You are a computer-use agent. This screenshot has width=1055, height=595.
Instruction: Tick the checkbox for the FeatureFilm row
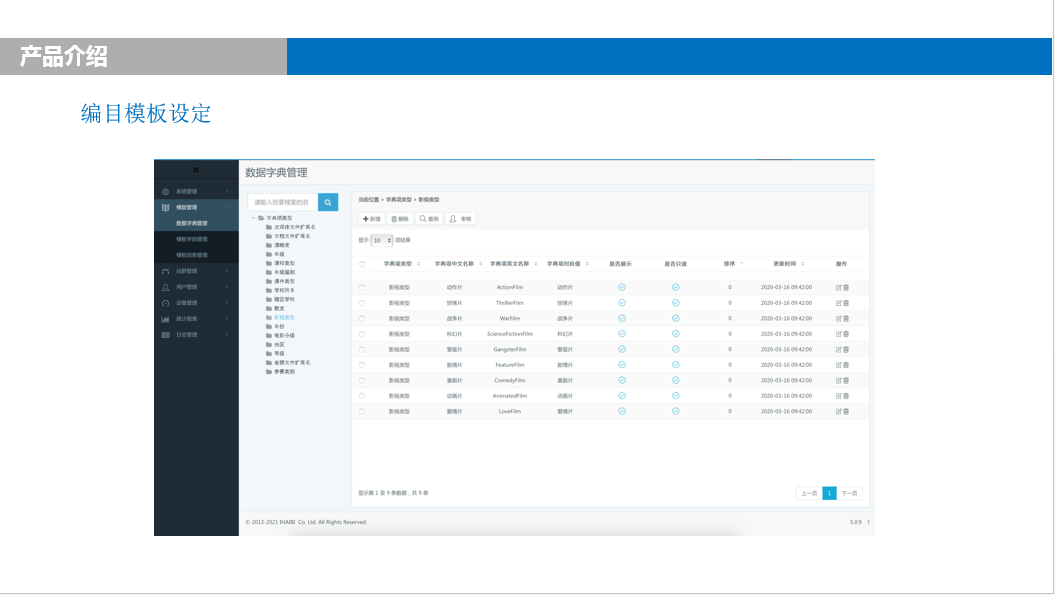pos(362,365)
